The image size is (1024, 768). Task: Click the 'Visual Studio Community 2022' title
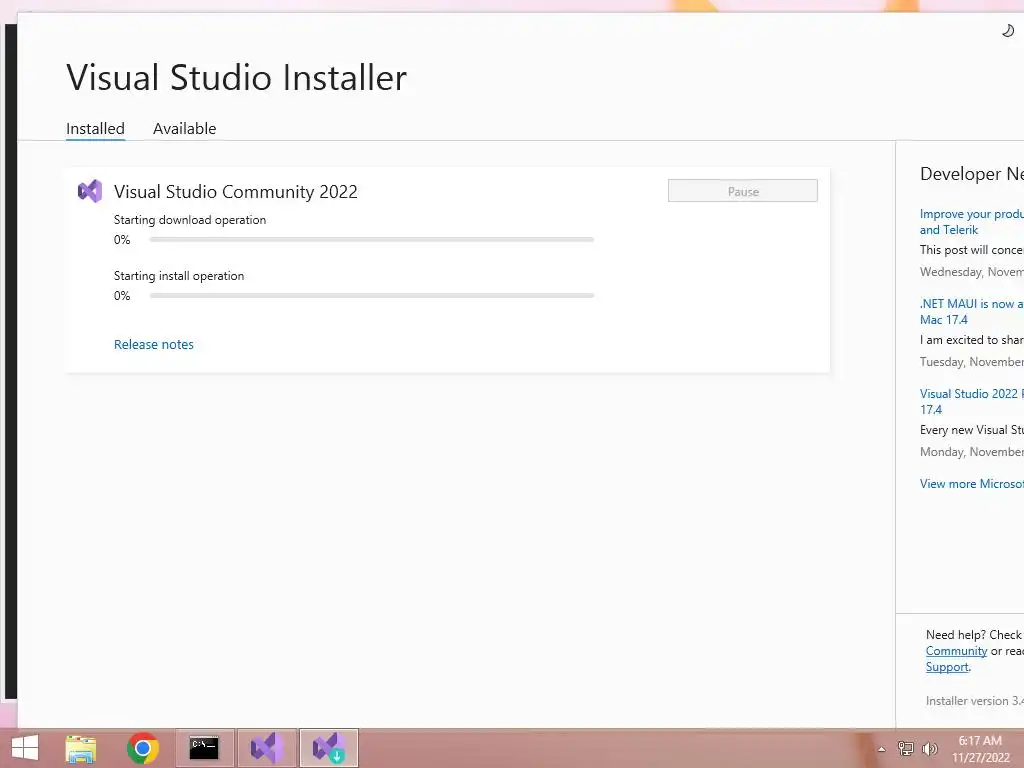tap(236, 191)
